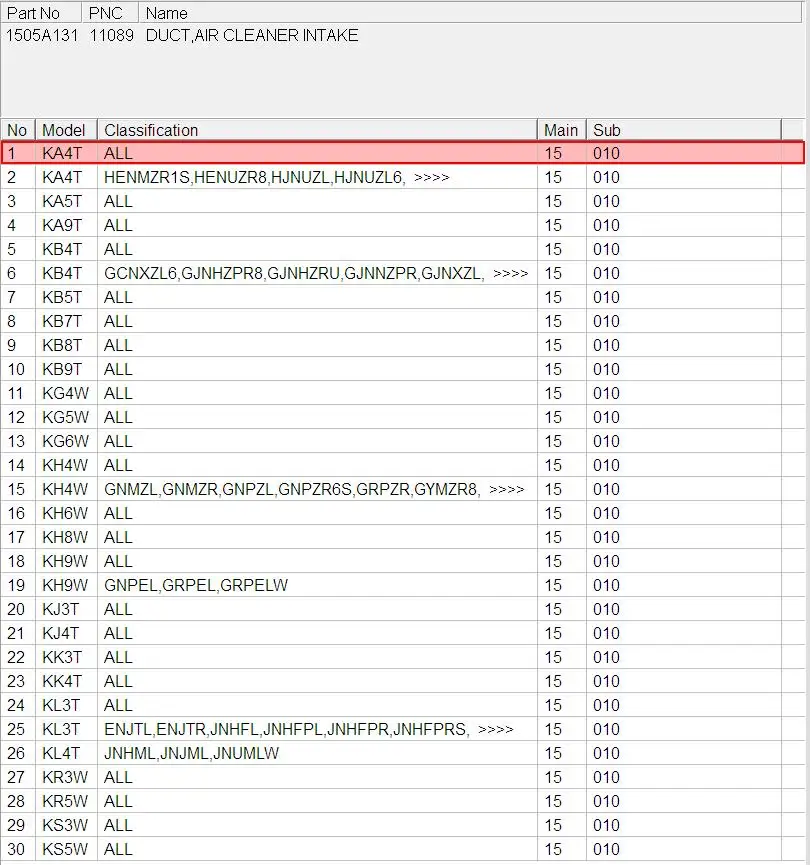Image resolution: width=810 pixels, height=865 pixels.
Task: Expand the >>>> marker in the ENJTL row
Action: (x=495, y=729)
